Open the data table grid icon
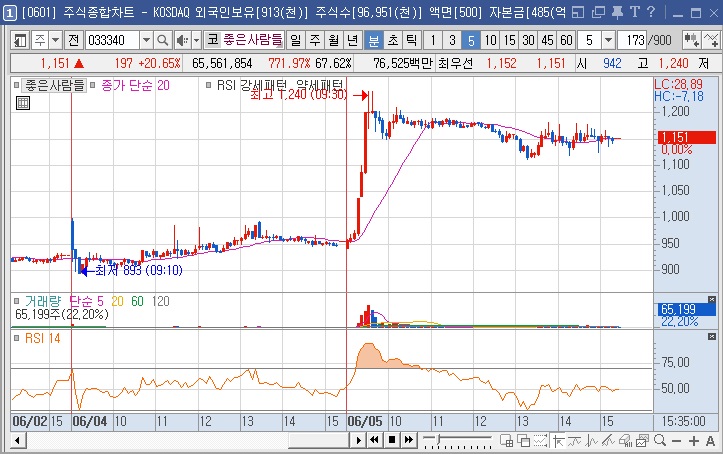 pyautogui.click(x=23, y=103)
